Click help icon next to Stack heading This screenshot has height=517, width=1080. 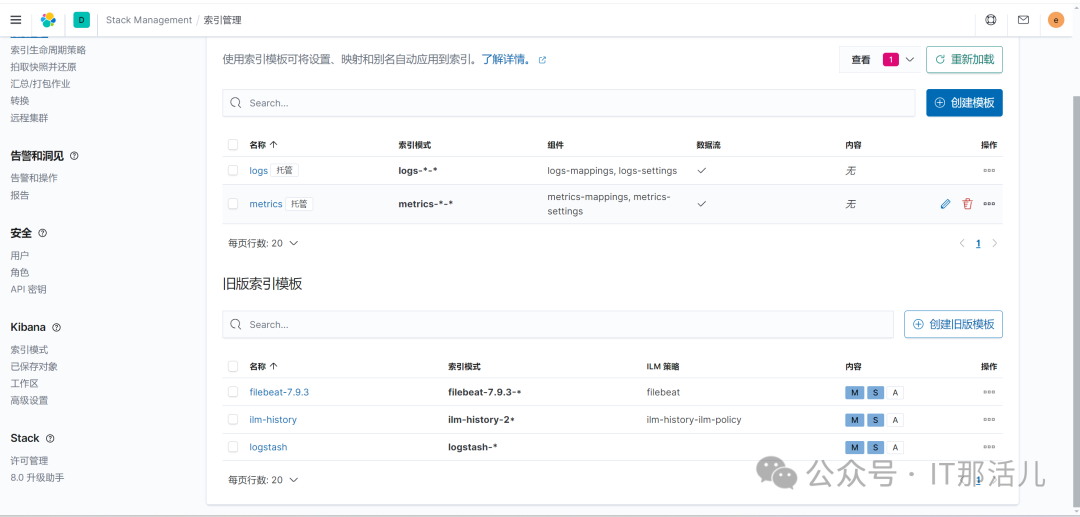pos(50,439)
